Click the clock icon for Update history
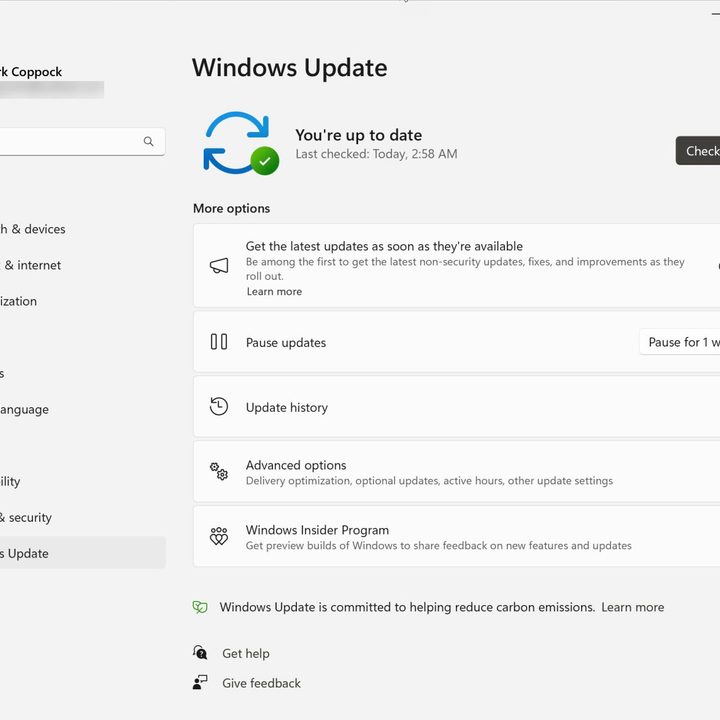This screenshot has width=720, height=720. click(x=219, y=407)
